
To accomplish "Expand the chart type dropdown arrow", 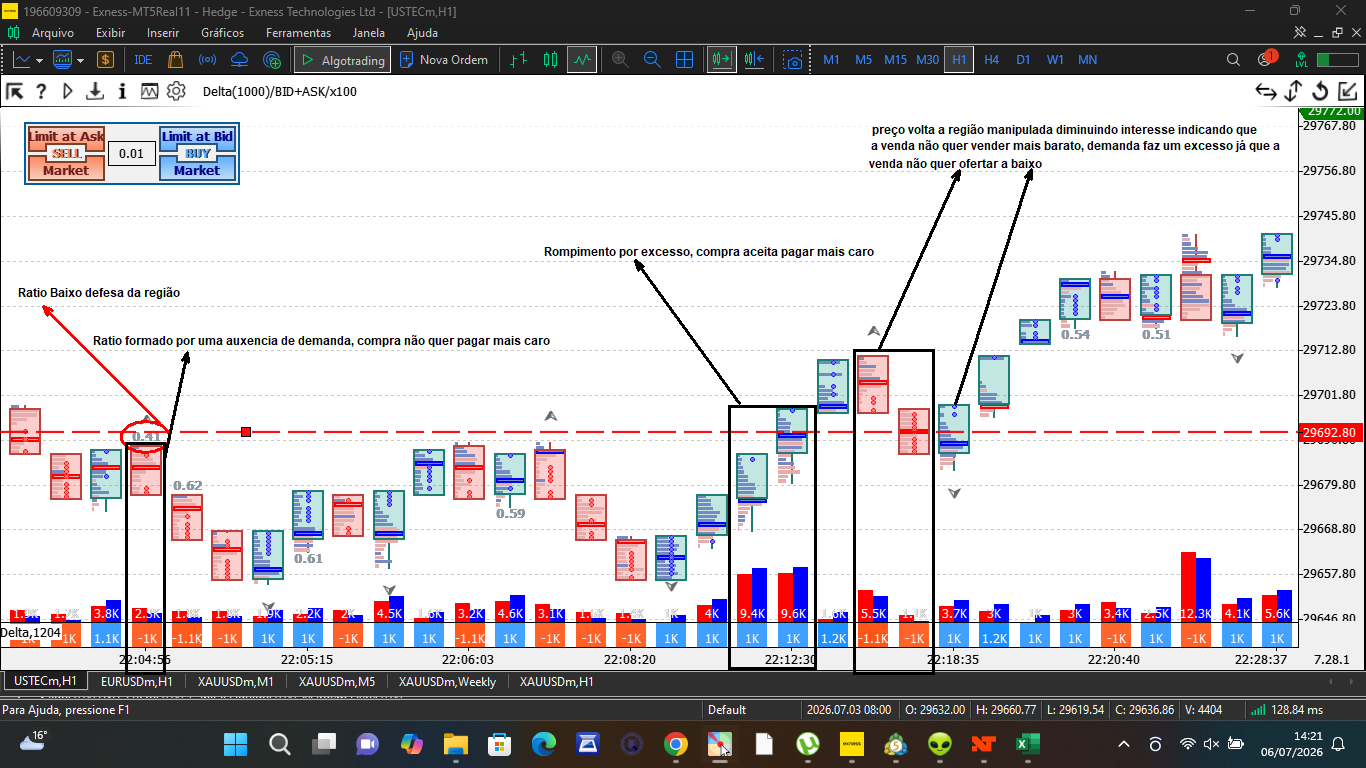I will 39,60.
